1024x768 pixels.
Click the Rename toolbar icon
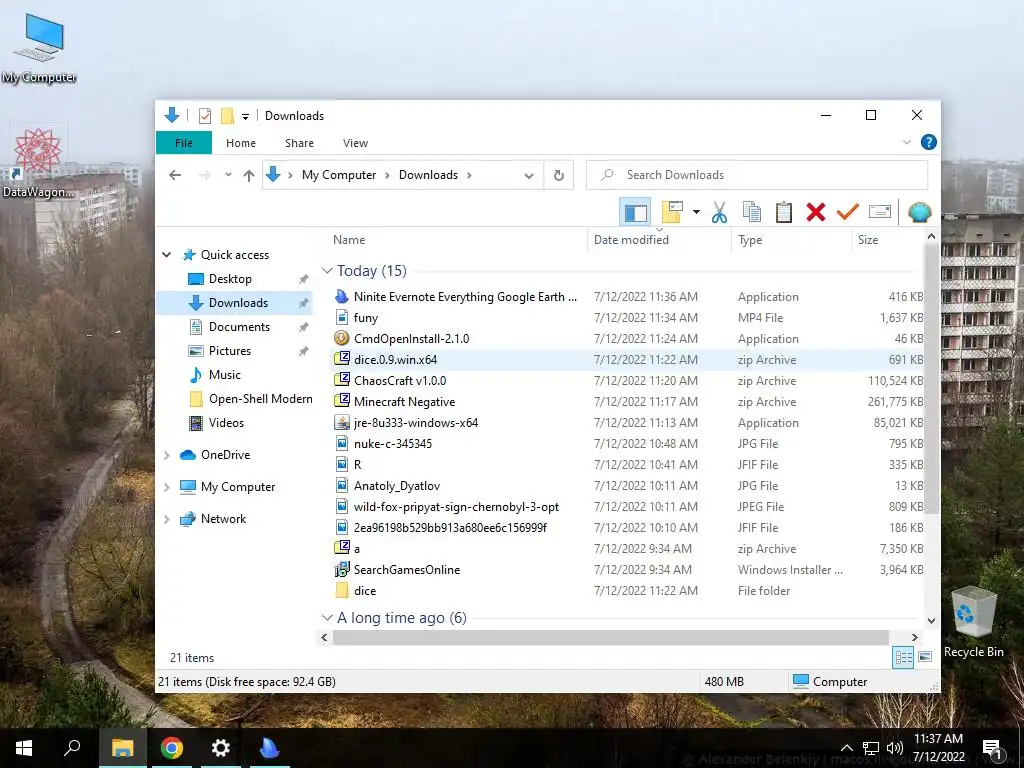click(x=880, y=212)
